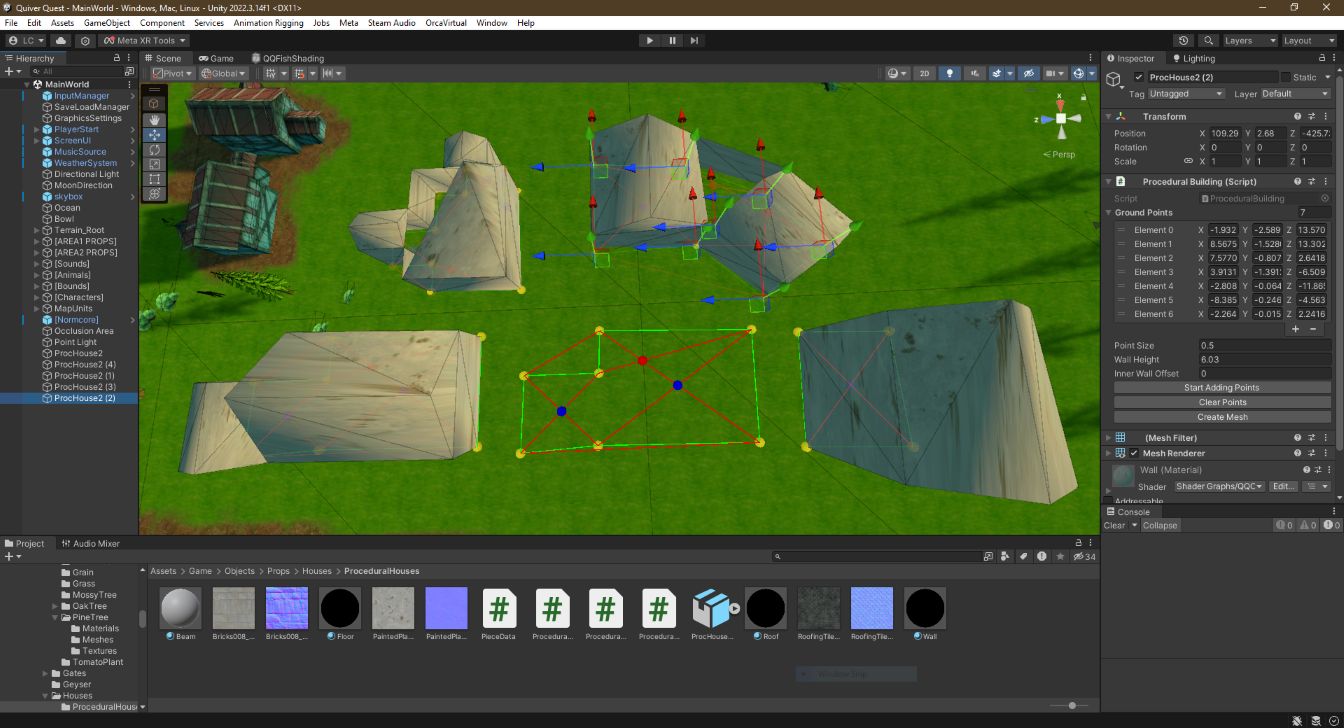Expand the Terrain_Root hierarchy item
The image size is (1344, 728).
[37, 230]
